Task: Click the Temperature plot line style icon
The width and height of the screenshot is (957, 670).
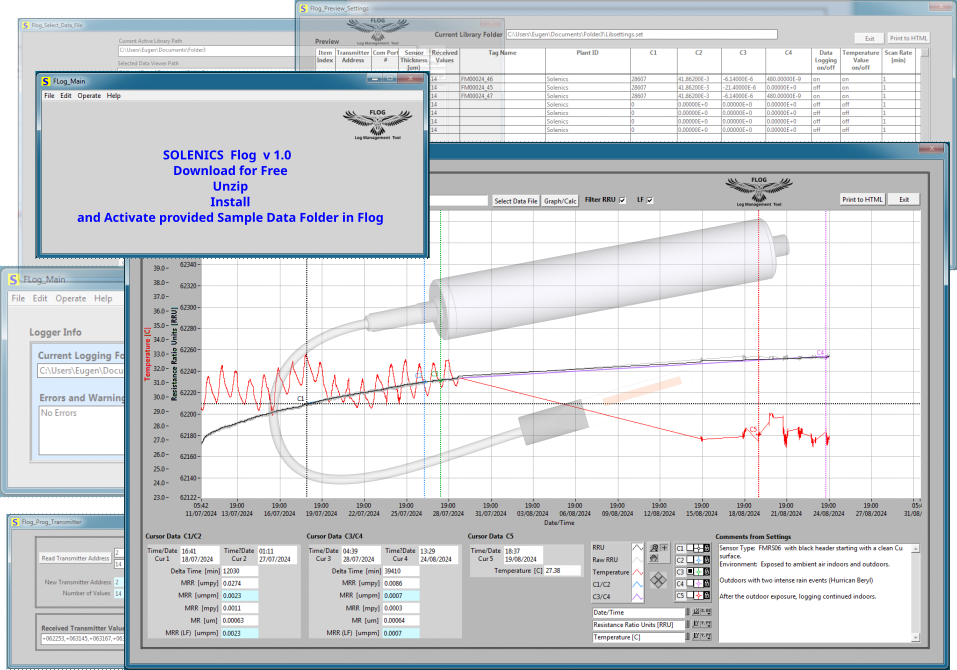Action: (x=637, y=572)
